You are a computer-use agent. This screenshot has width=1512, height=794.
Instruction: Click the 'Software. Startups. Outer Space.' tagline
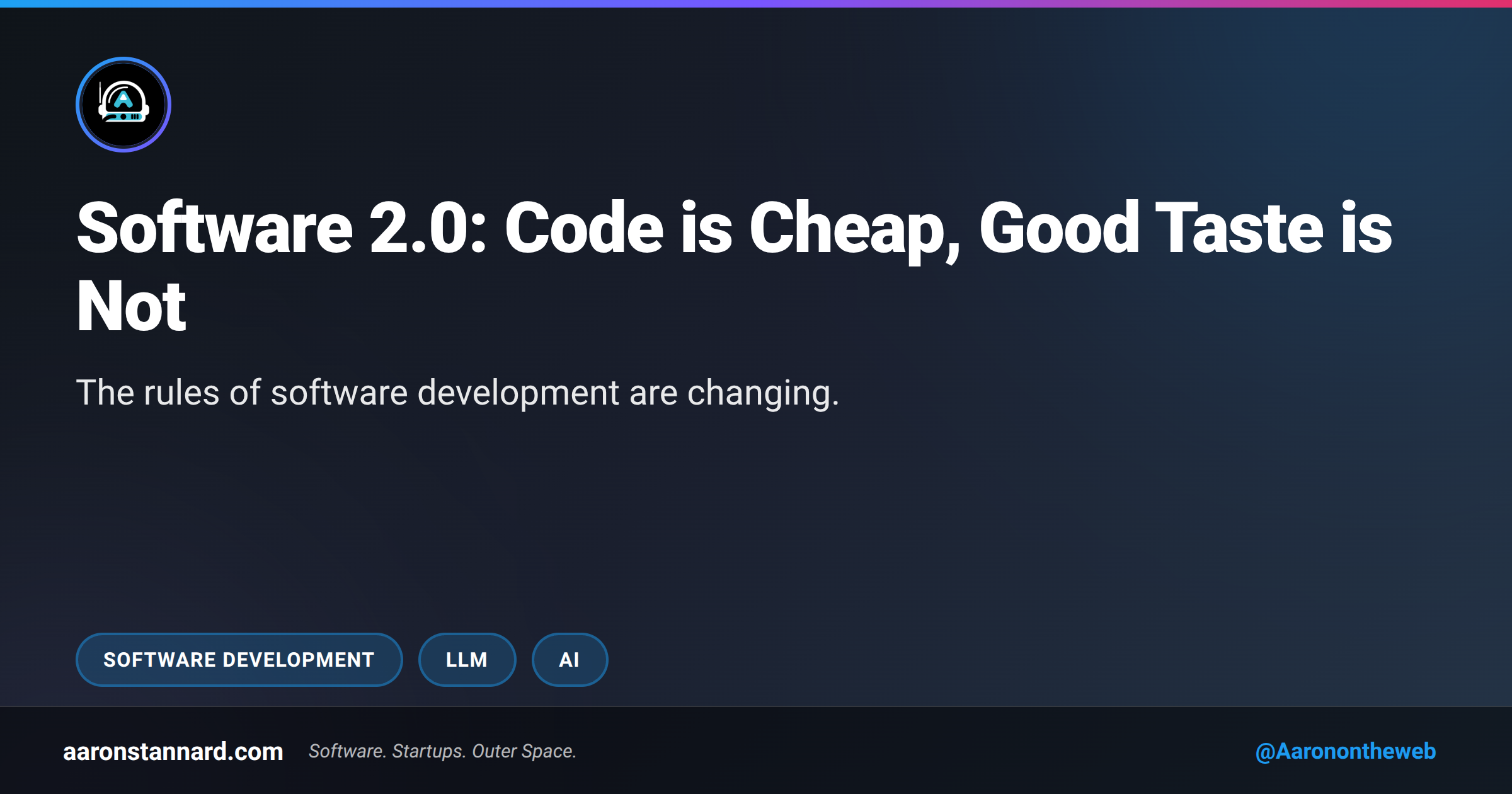(444, 751)
